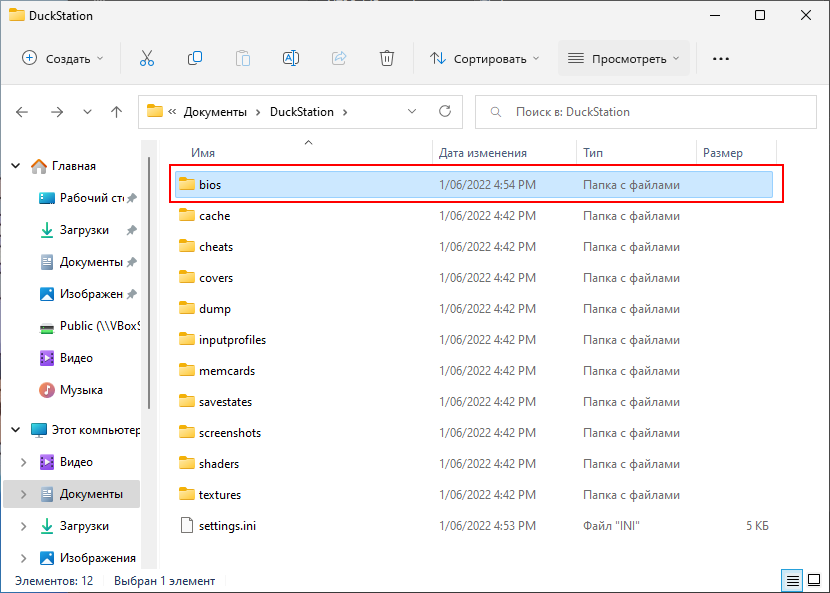Expand address bar history dropdown
The height and width of the screenshot is (593, 830).
pos(412,111)
